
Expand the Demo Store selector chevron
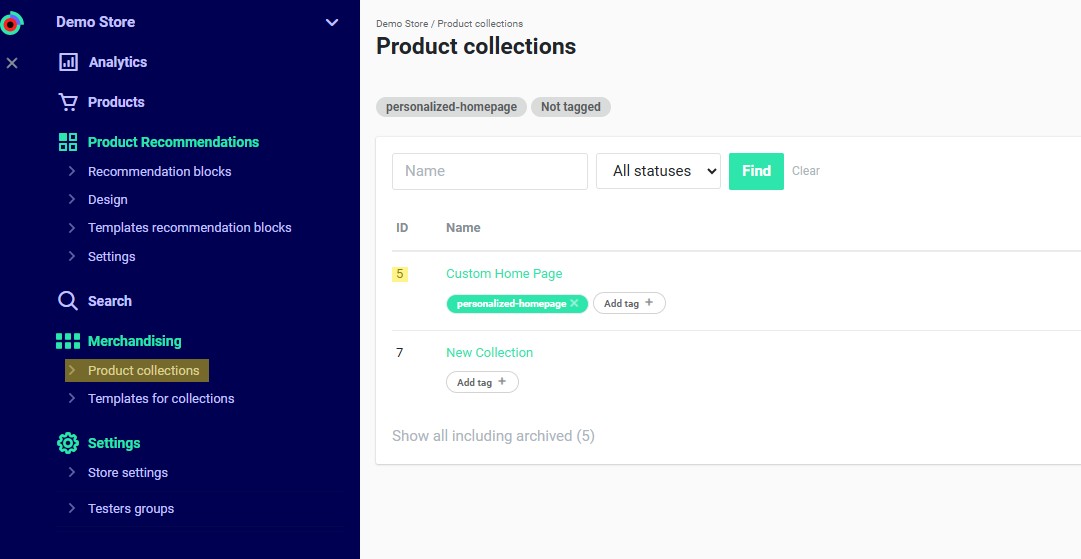pyautogui.click(x=332, y=23)
